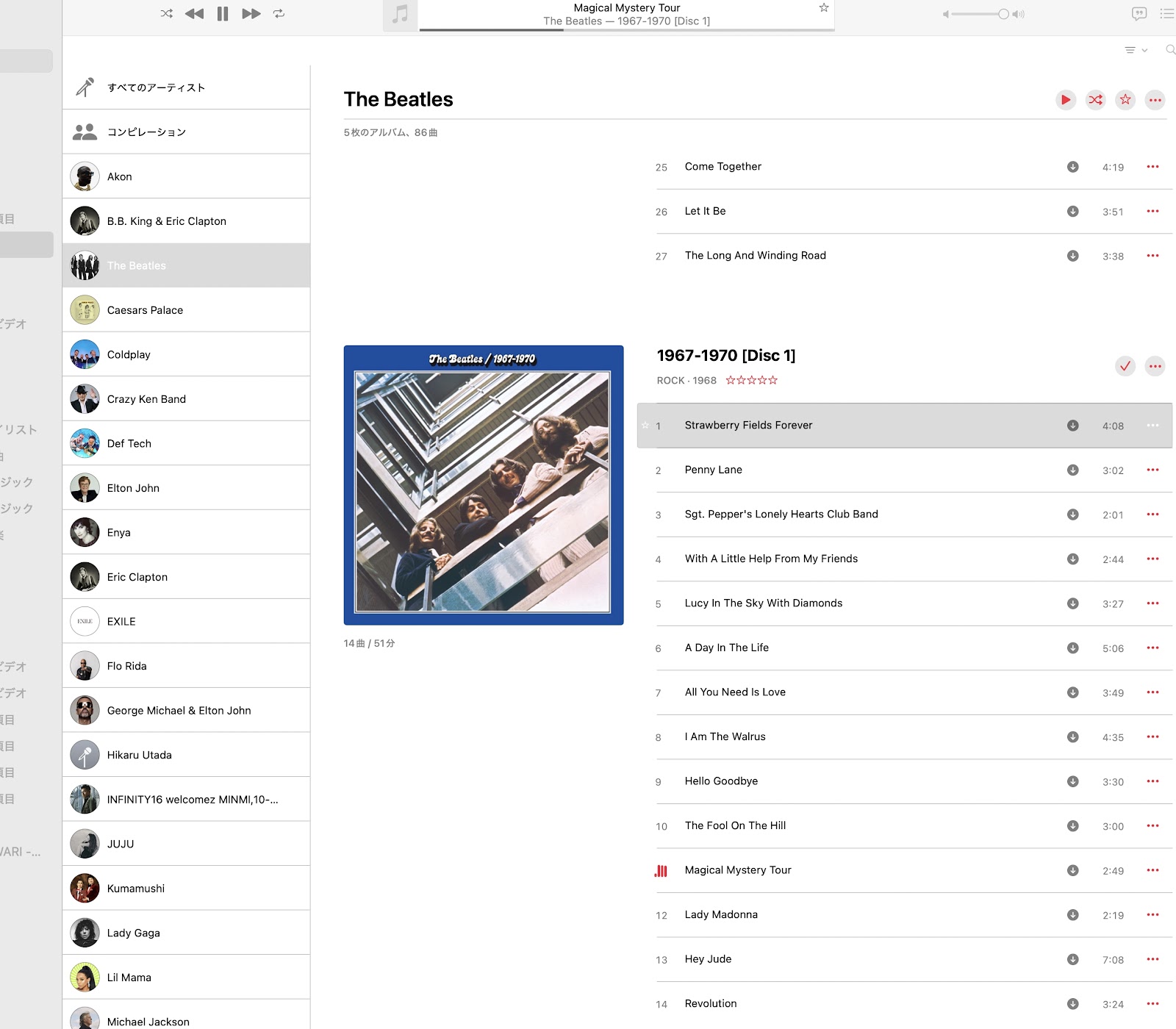Screen dimensions: 1176x1029
Task: Download Hello Goodbye
Action: pyautogui.click(x=1073, y=781)
